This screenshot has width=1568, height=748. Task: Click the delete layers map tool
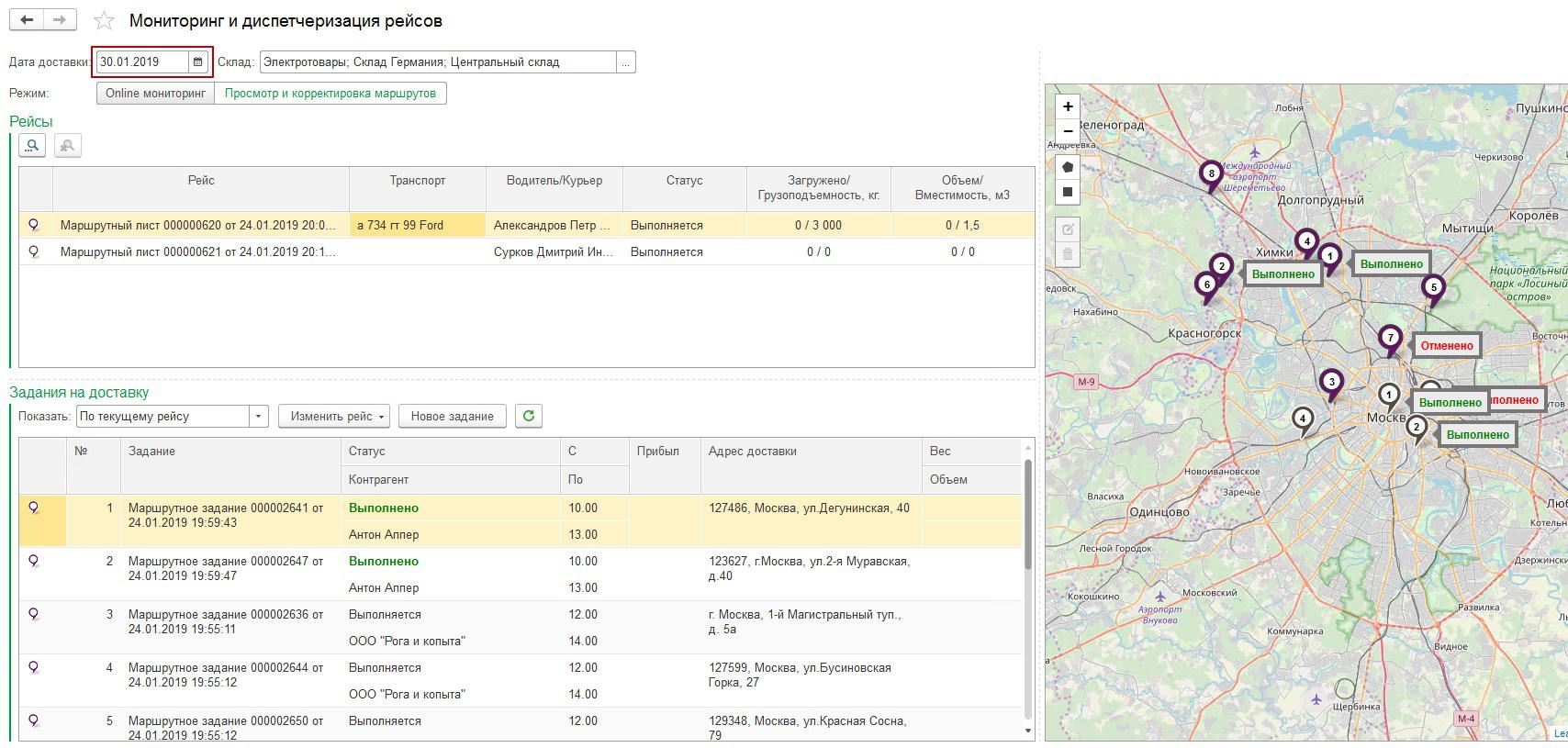[1068, 253]
